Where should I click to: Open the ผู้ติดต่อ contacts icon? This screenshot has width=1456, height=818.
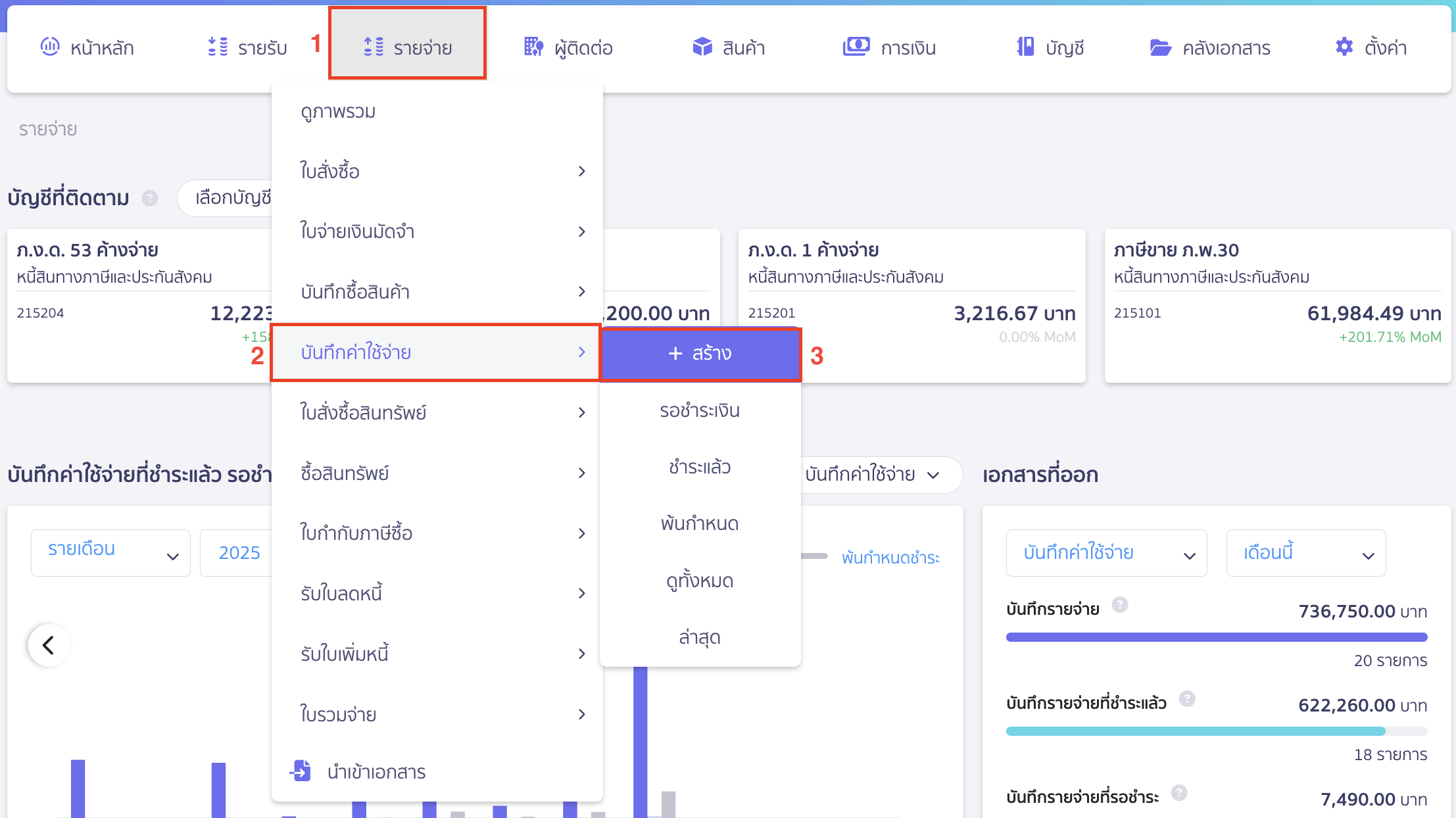[x=533, y=47]
